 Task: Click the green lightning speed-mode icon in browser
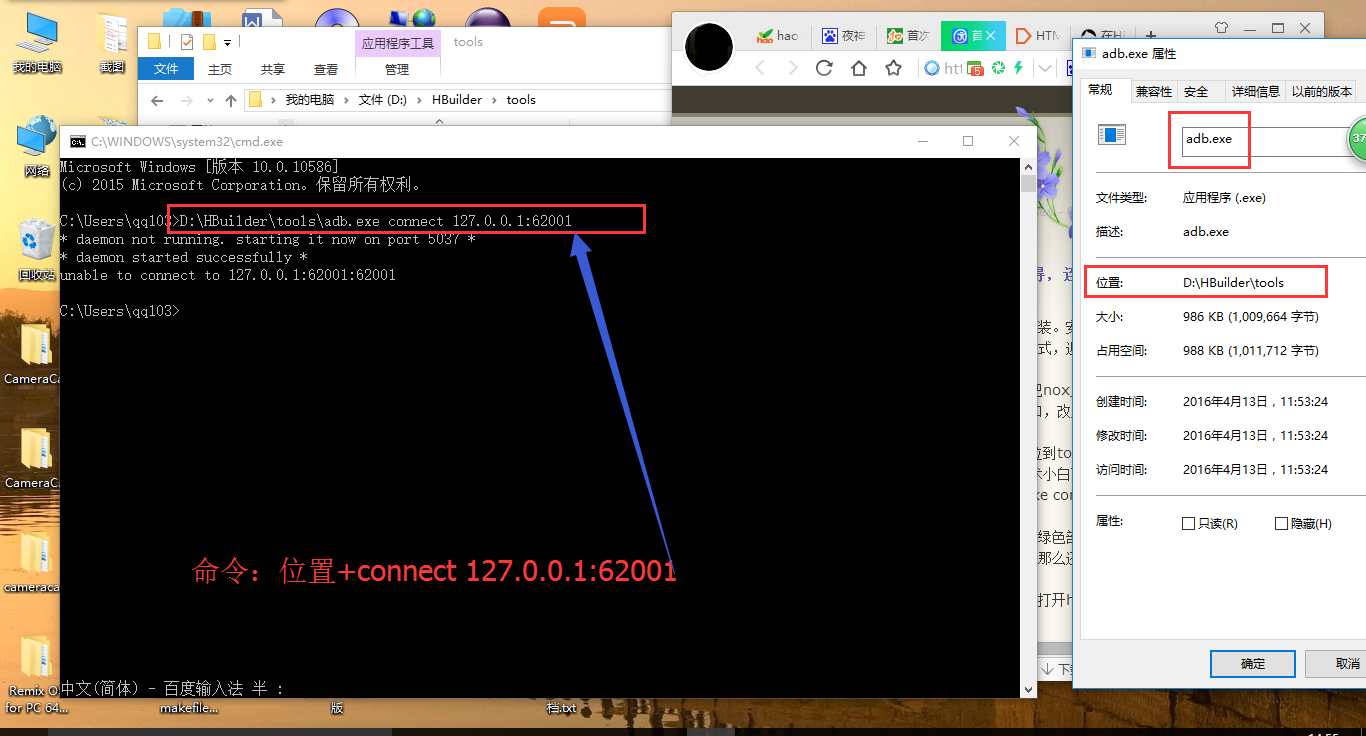click(1018, 67)
